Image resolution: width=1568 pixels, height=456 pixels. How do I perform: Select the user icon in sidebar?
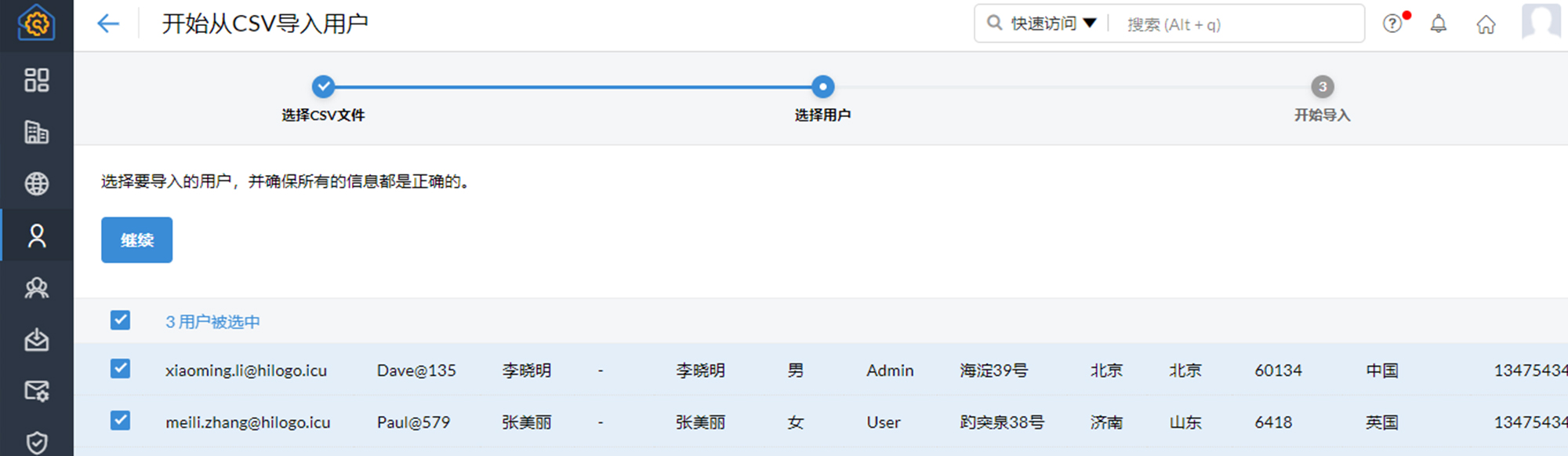pos(36,235)
